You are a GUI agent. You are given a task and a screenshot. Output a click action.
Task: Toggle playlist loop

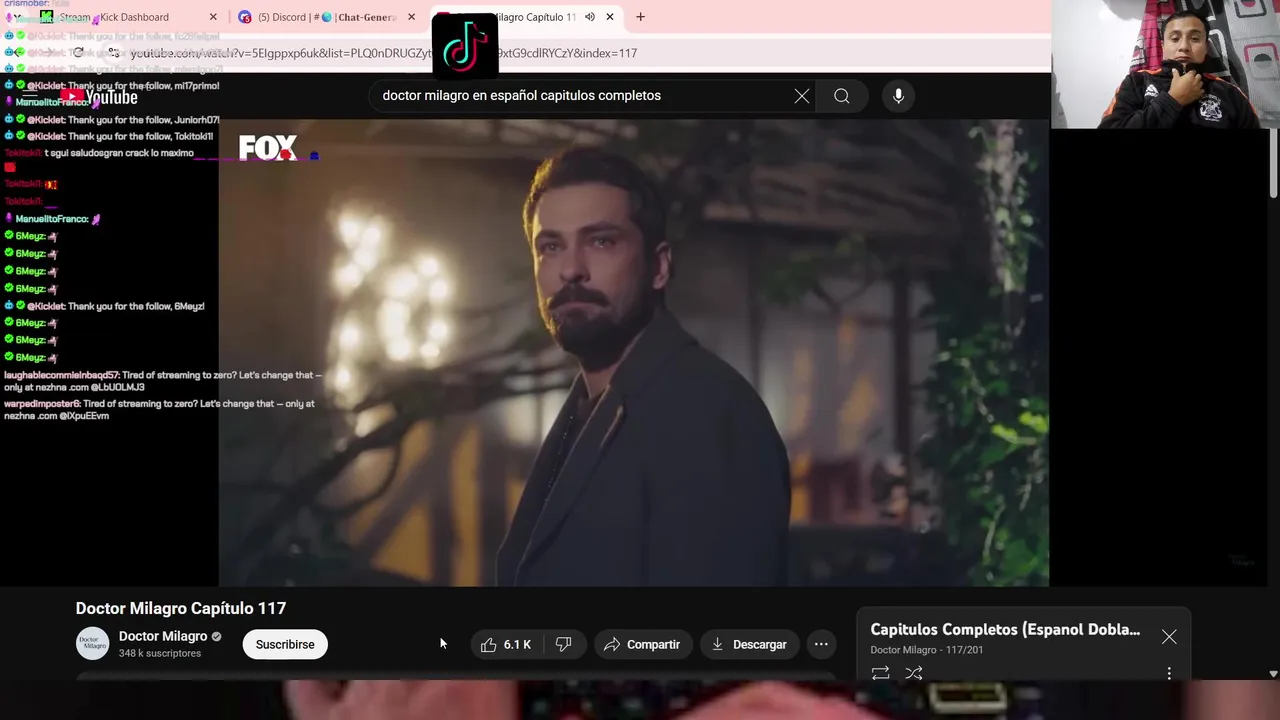click(x=880, y=673)
